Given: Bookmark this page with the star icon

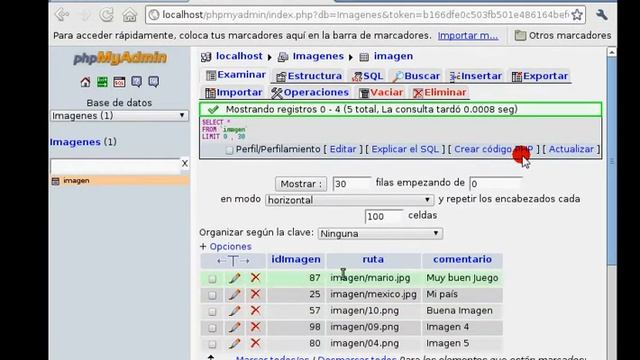Looking at the screenshot, I should point(577,15).
